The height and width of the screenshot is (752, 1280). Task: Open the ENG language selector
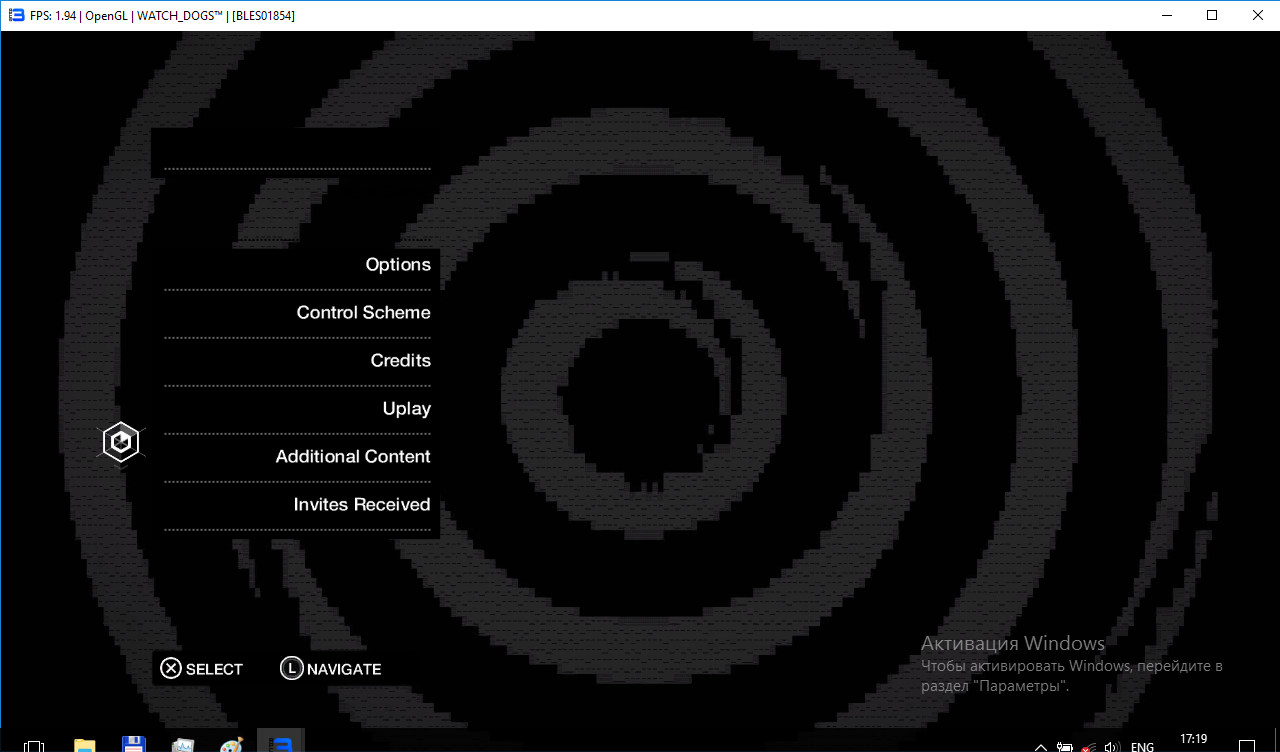tap(1142, 747)
